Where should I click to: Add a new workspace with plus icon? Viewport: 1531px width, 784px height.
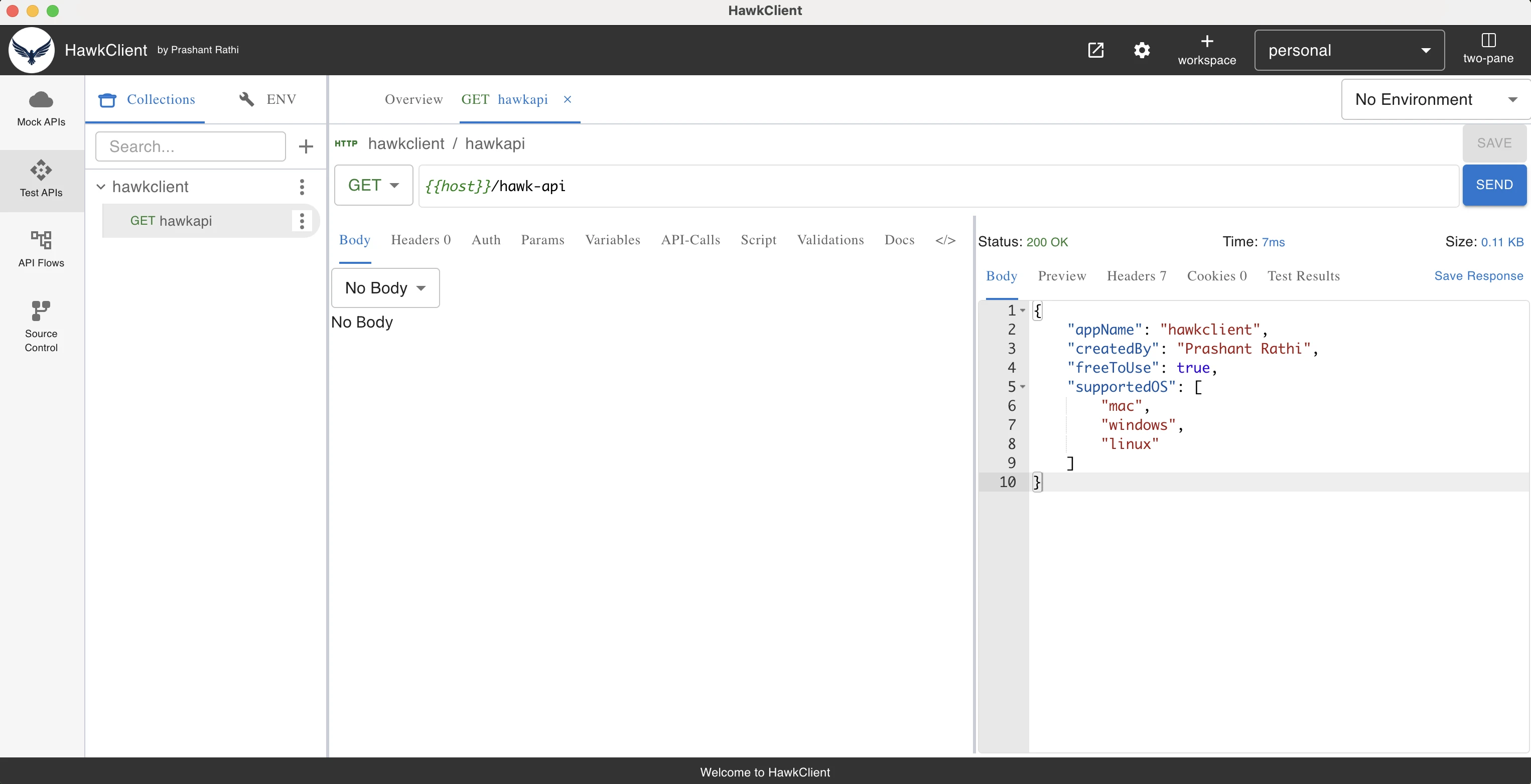click(1206, 41)
